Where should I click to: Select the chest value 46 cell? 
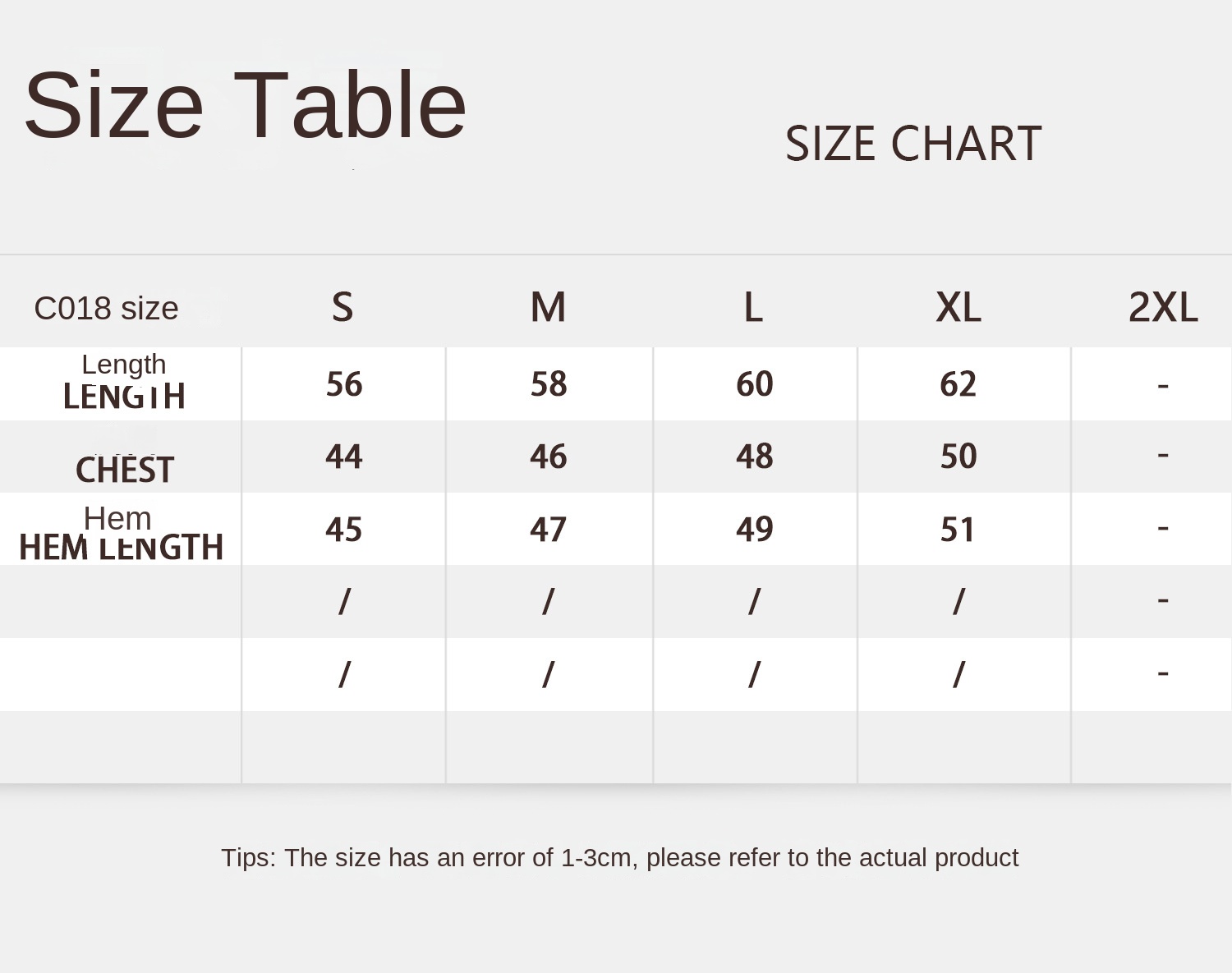(548, 457)
